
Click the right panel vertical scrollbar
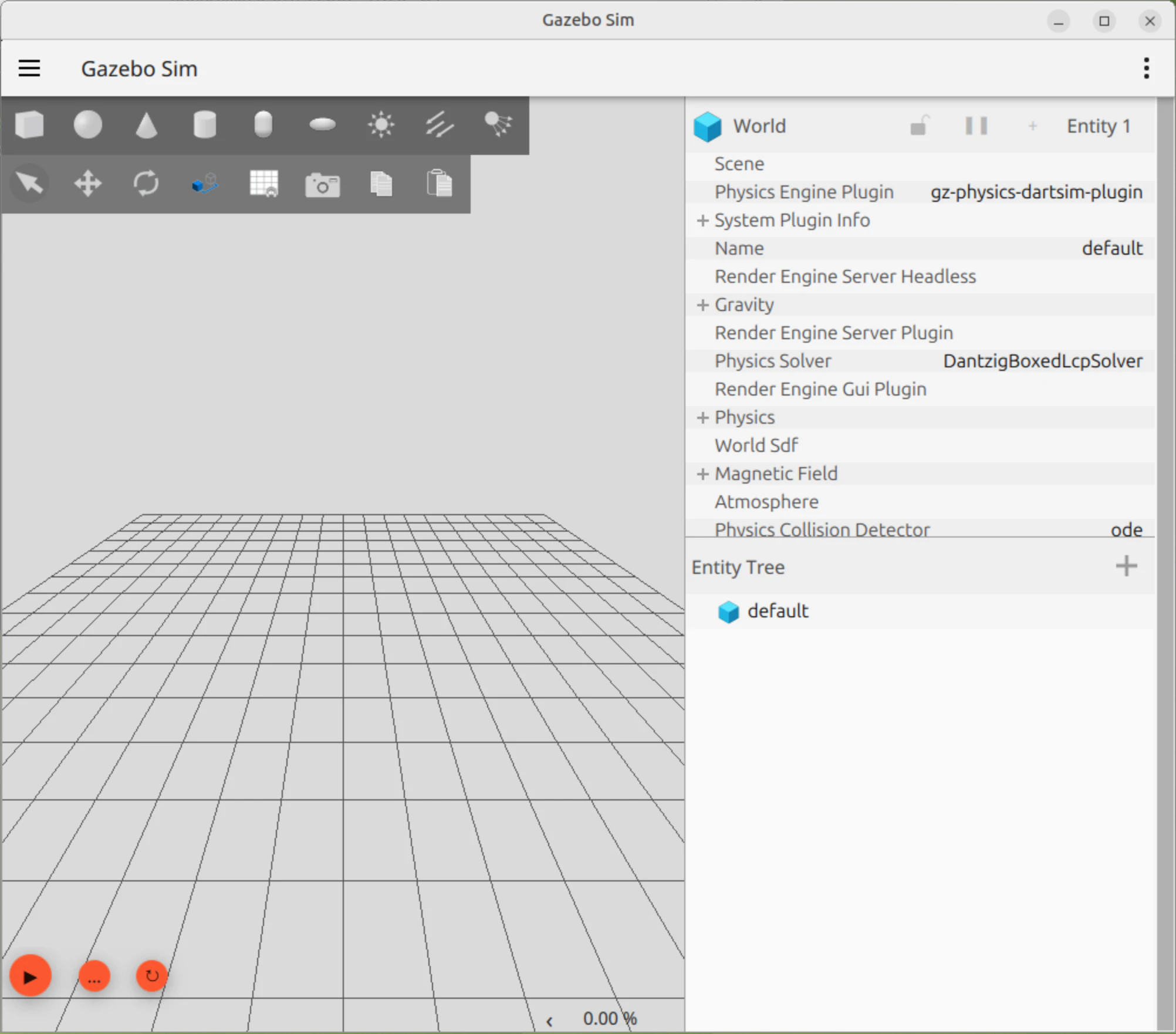click(1165, 563)
